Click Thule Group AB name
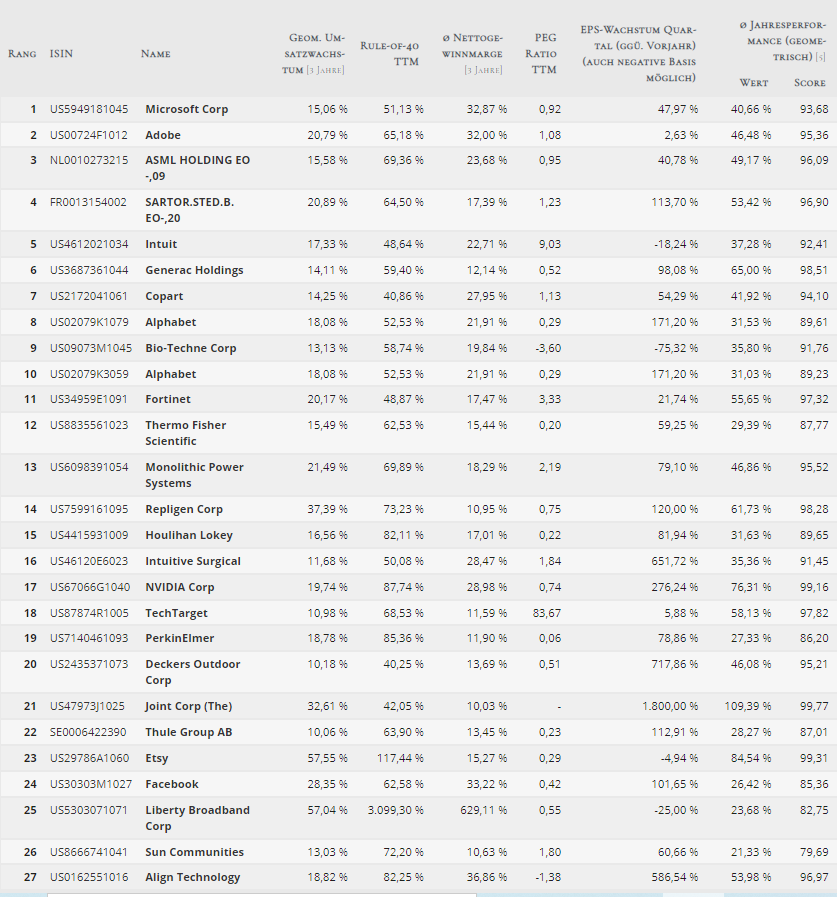The width and height of the screenshot is (837, 897). click(x=189, y=732)
